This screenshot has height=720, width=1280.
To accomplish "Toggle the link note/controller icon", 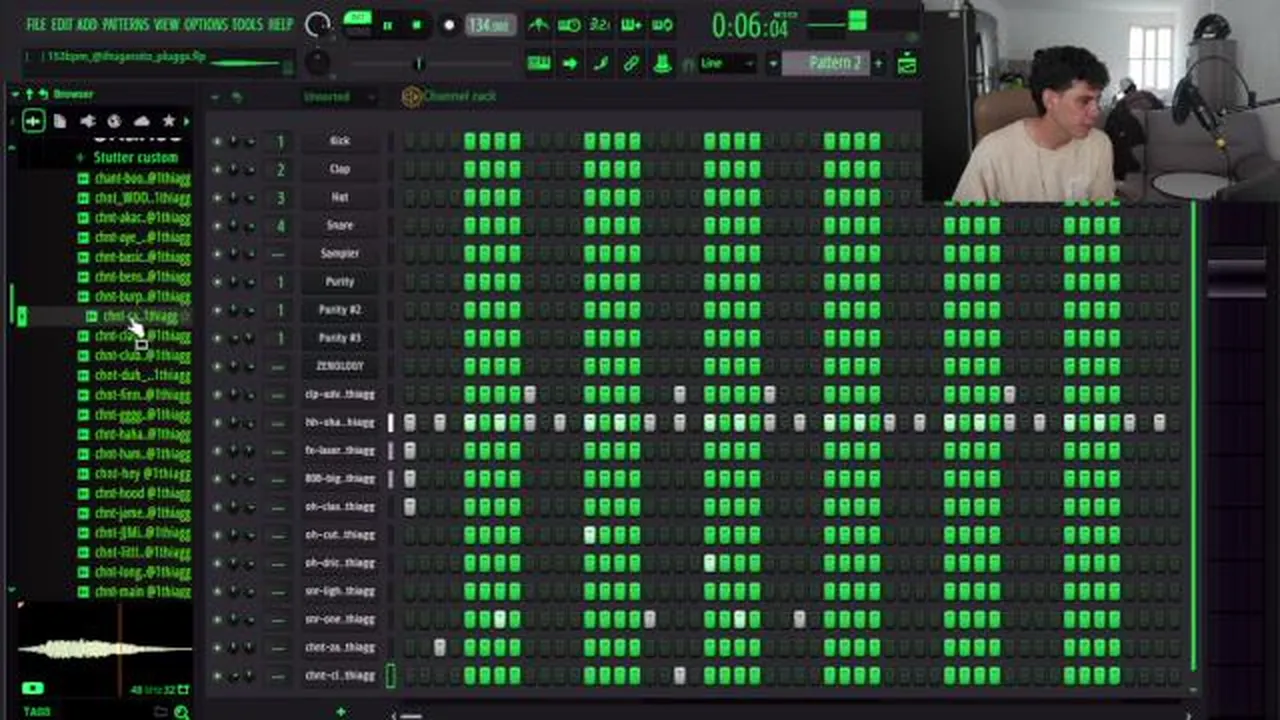I will tap(631, 64).
